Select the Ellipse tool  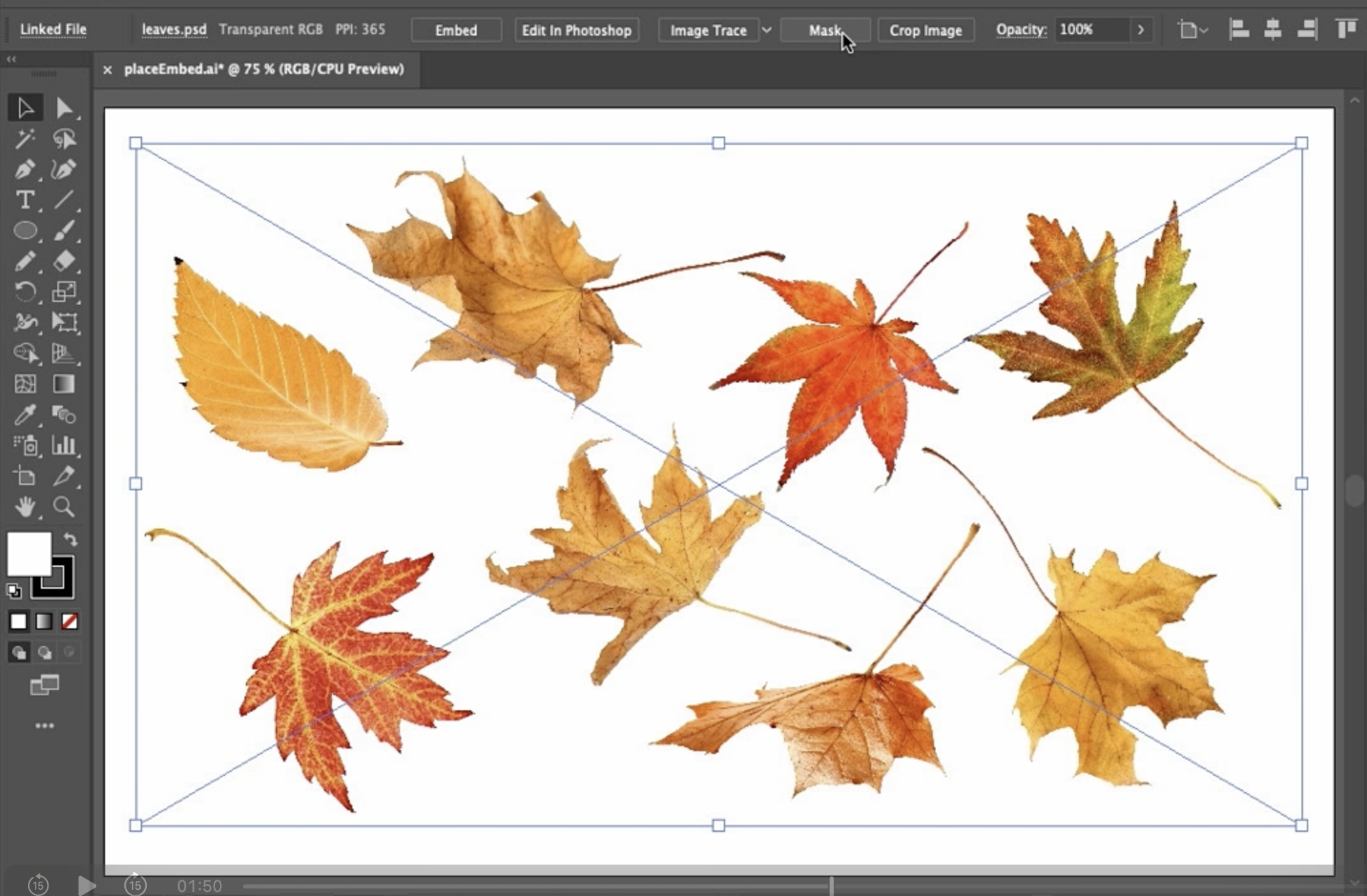(x=25, y=231)
